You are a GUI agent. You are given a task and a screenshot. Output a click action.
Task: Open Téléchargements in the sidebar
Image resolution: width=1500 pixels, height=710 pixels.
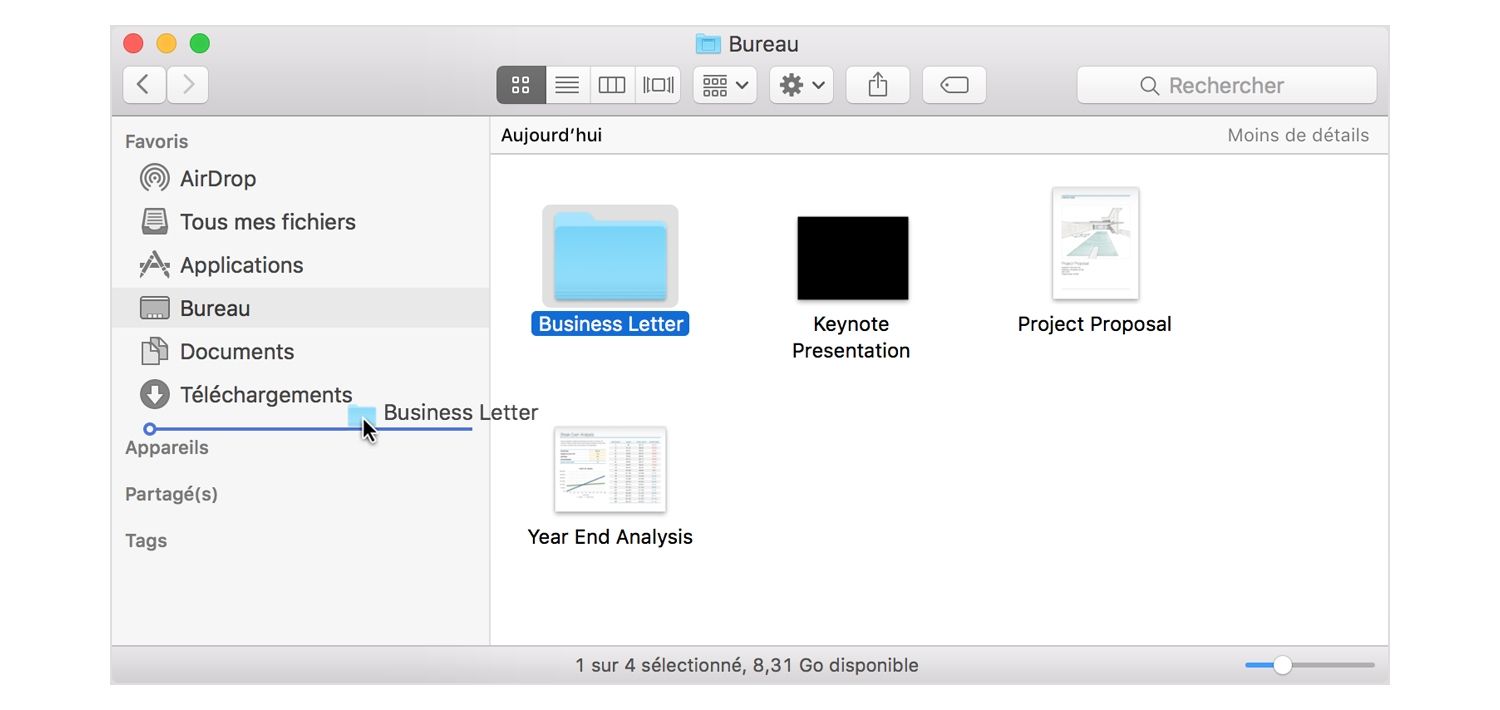(265, 395)
